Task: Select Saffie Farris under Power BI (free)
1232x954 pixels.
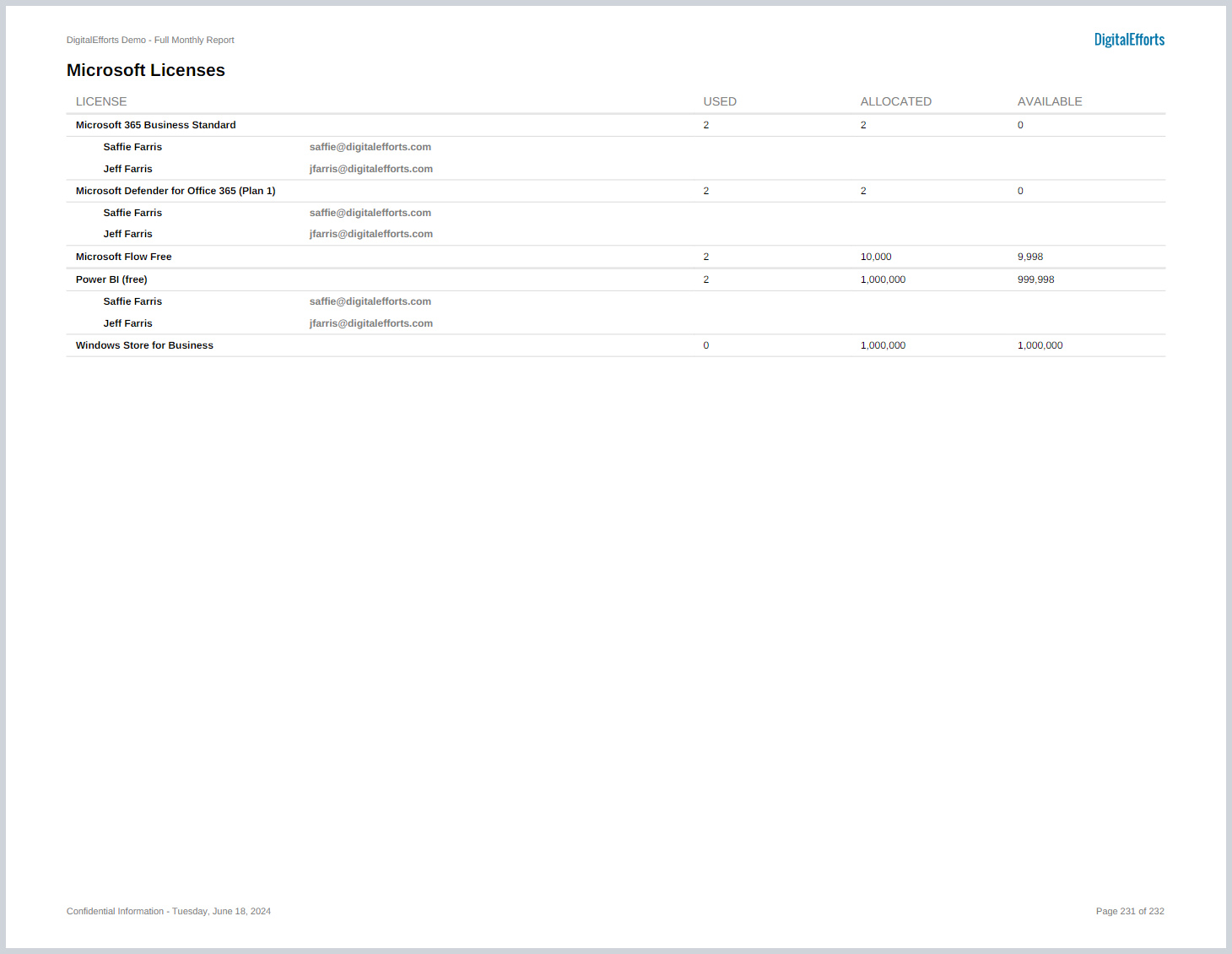Action: point(132,301)
